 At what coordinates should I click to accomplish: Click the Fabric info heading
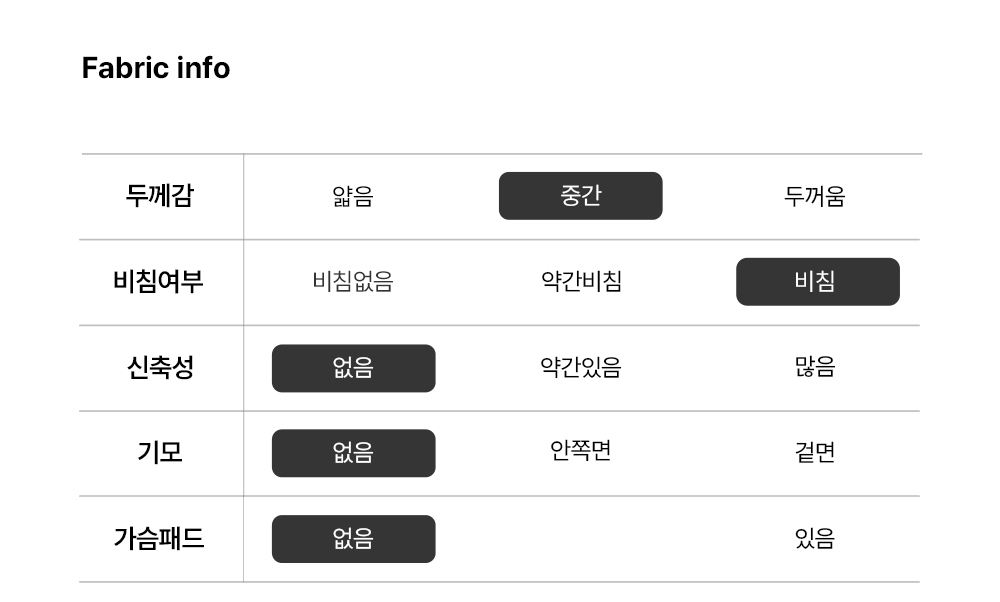tap(156, 68)
